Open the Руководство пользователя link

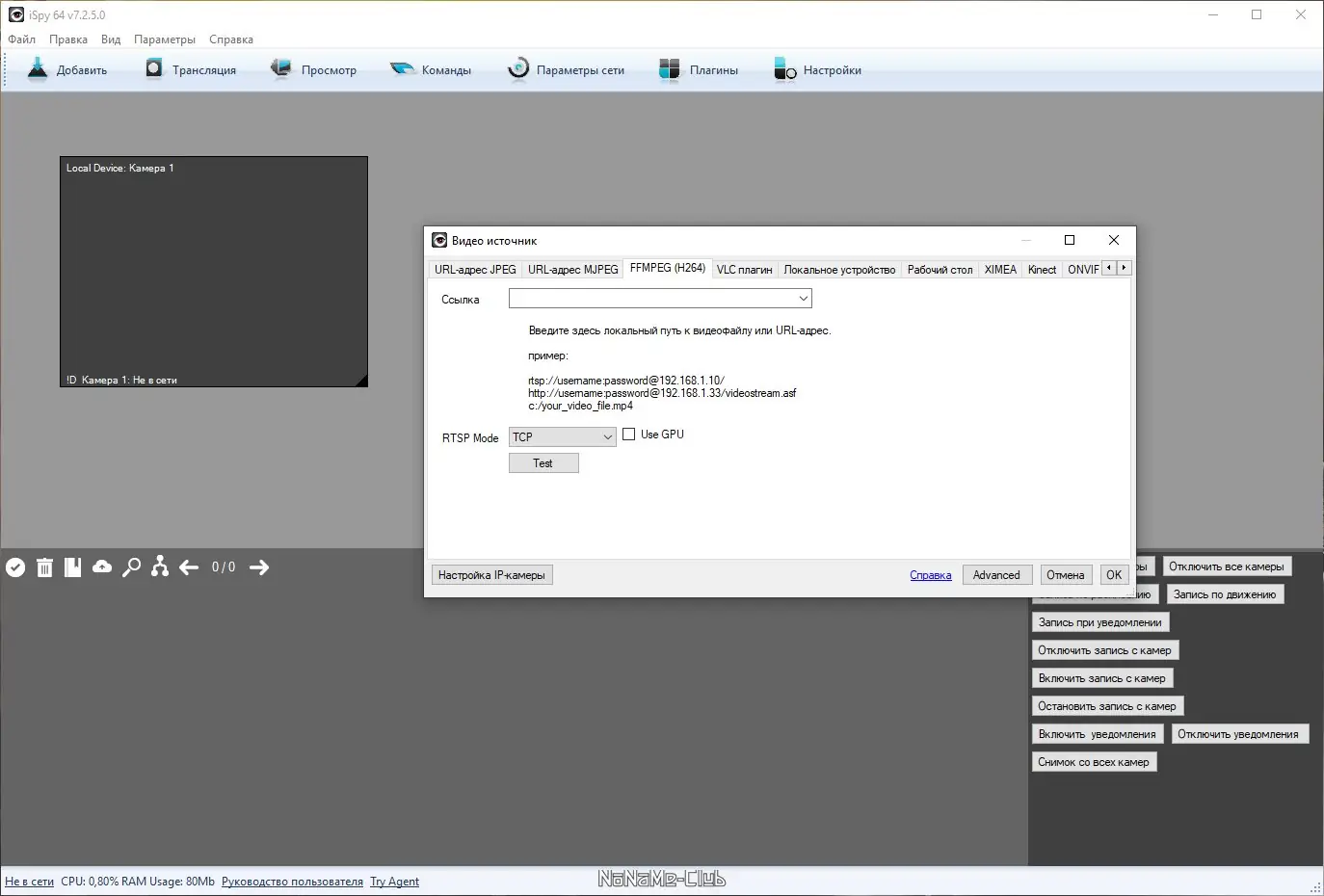[x=292, y=882]
